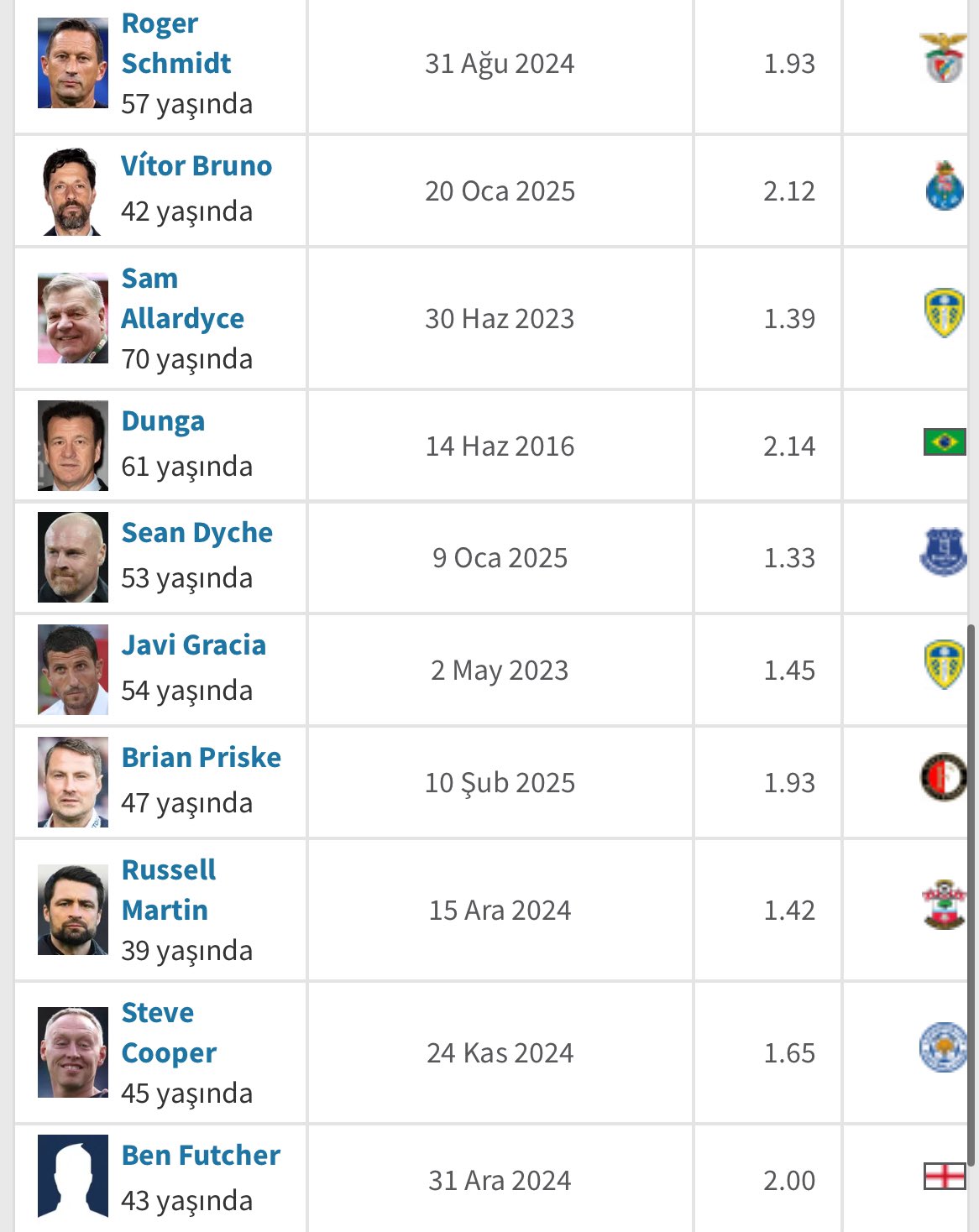979x1232 pixels.
Task: Open the Benfica club crest
Action: [x=944, y=58]
